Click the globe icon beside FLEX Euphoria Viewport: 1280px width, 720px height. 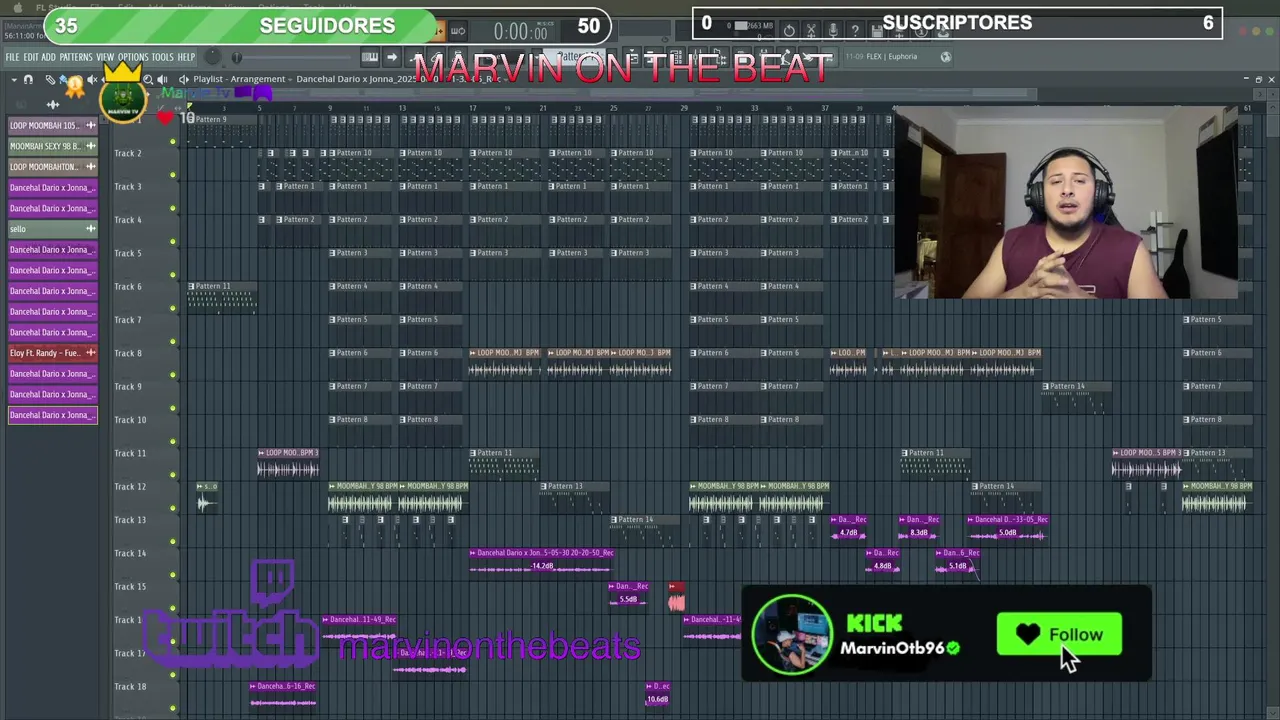click(946, 57)
